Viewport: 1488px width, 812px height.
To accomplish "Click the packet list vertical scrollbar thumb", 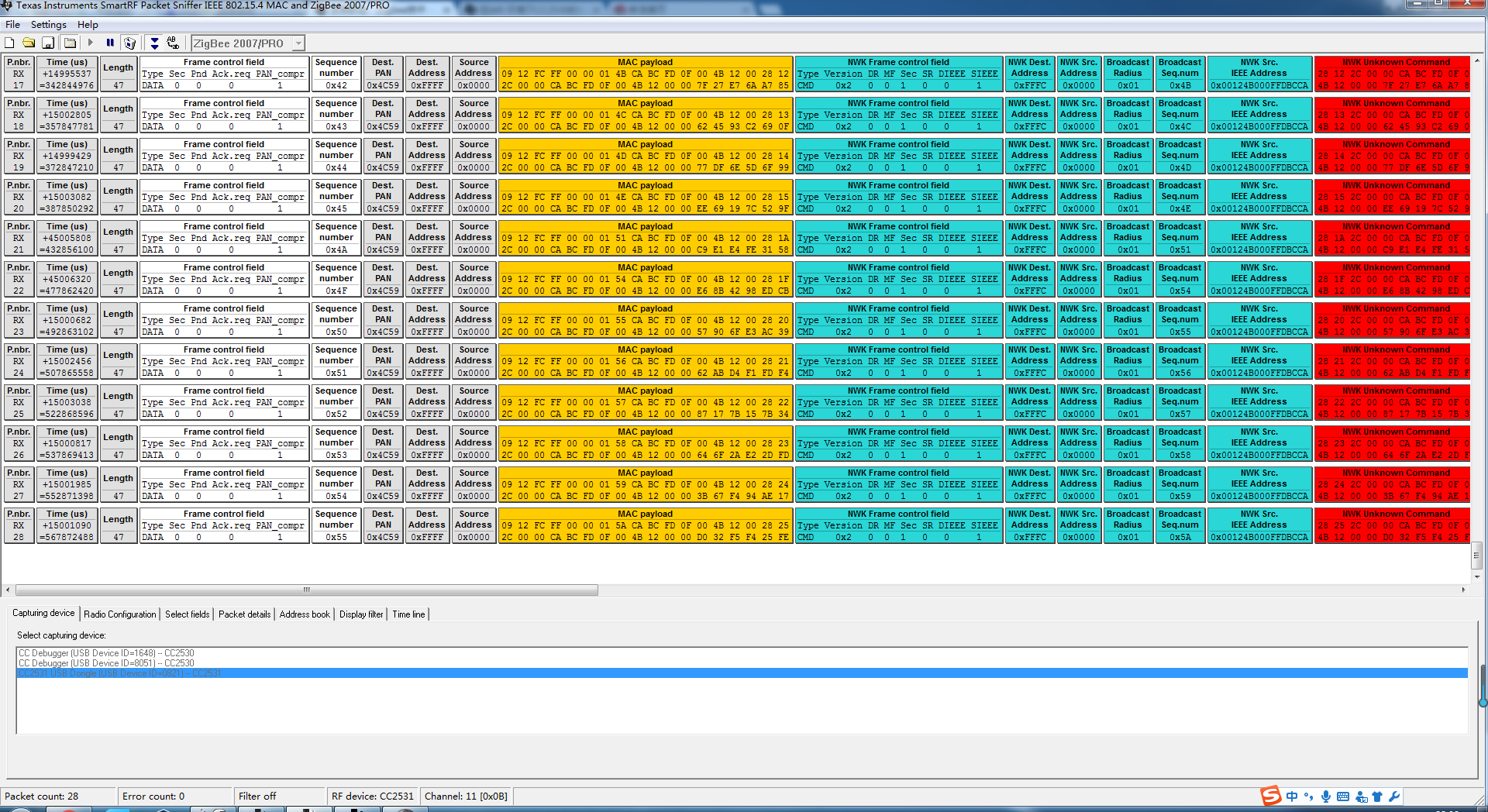I will tap(1477, 556).
